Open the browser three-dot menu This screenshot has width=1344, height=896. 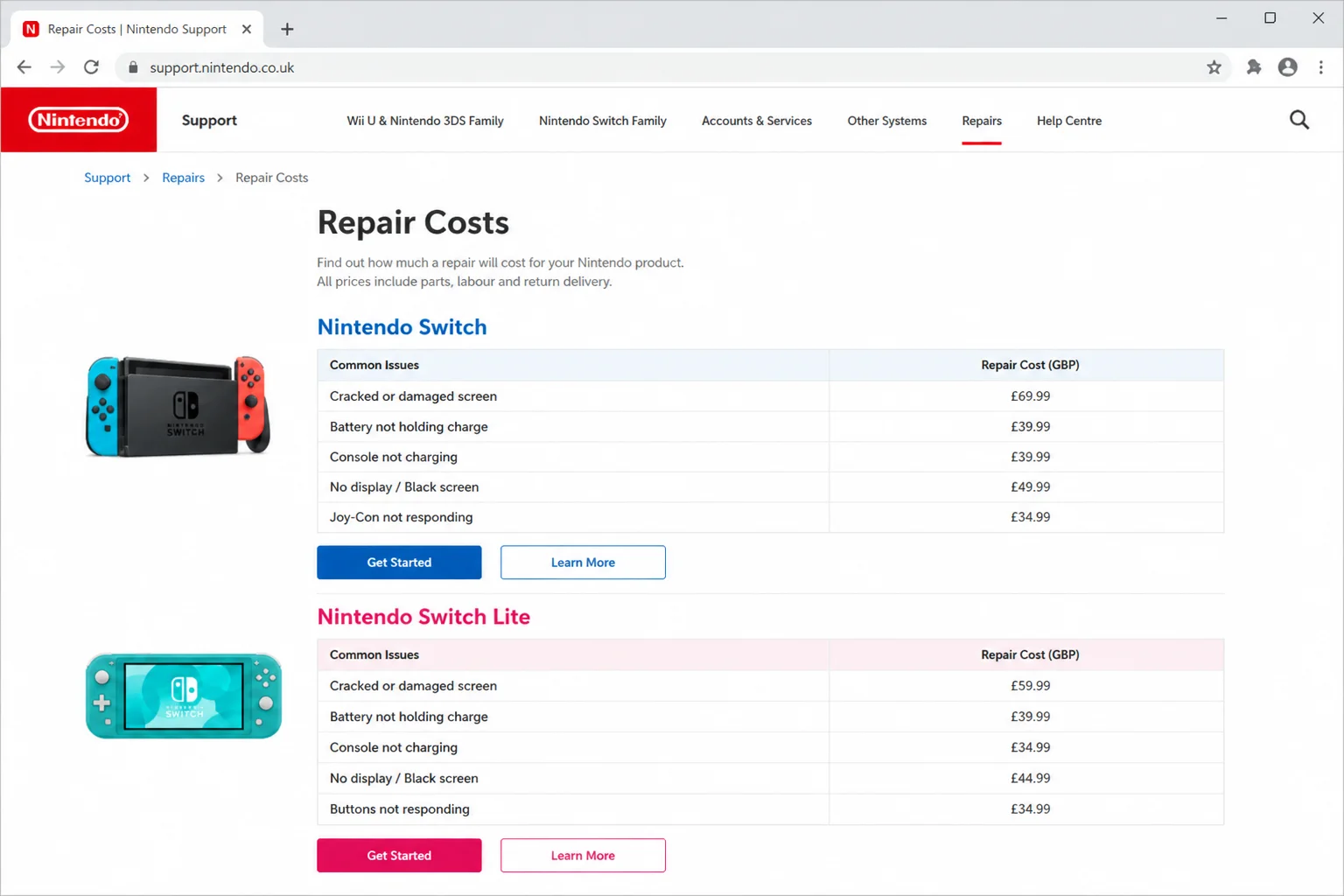click(x=1321, y=67)
